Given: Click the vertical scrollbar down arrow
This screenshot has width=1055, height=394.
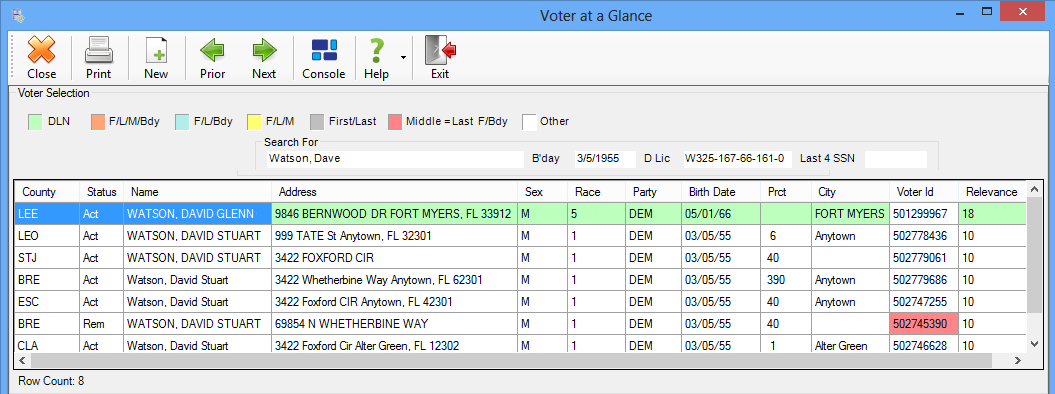Looking at the screenshot, I should point(1034,344).
